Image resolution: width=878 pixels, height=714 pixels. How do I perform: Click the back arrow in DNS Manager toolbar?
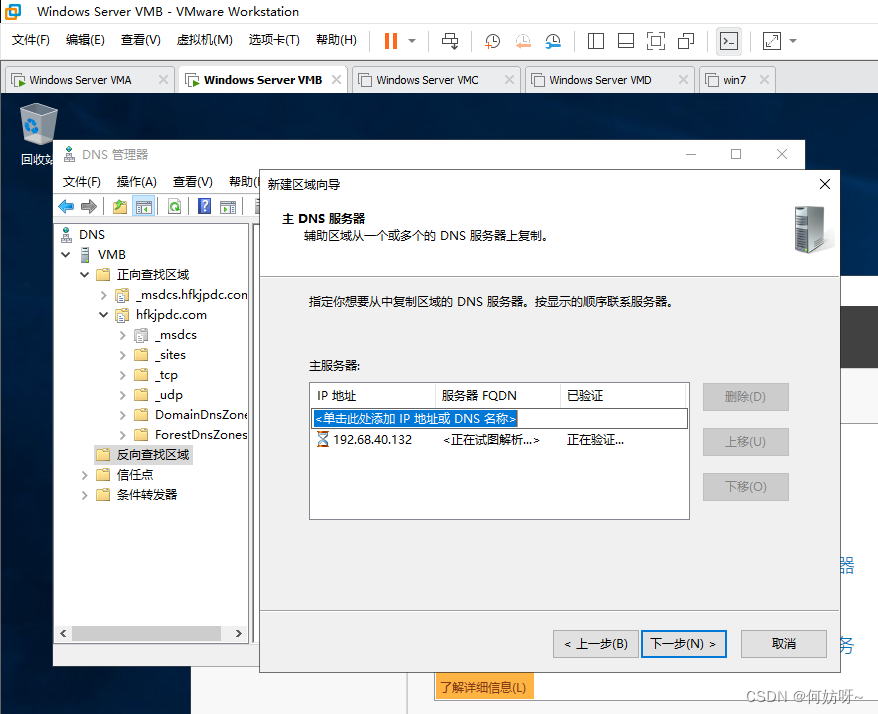tap(66, 207)
